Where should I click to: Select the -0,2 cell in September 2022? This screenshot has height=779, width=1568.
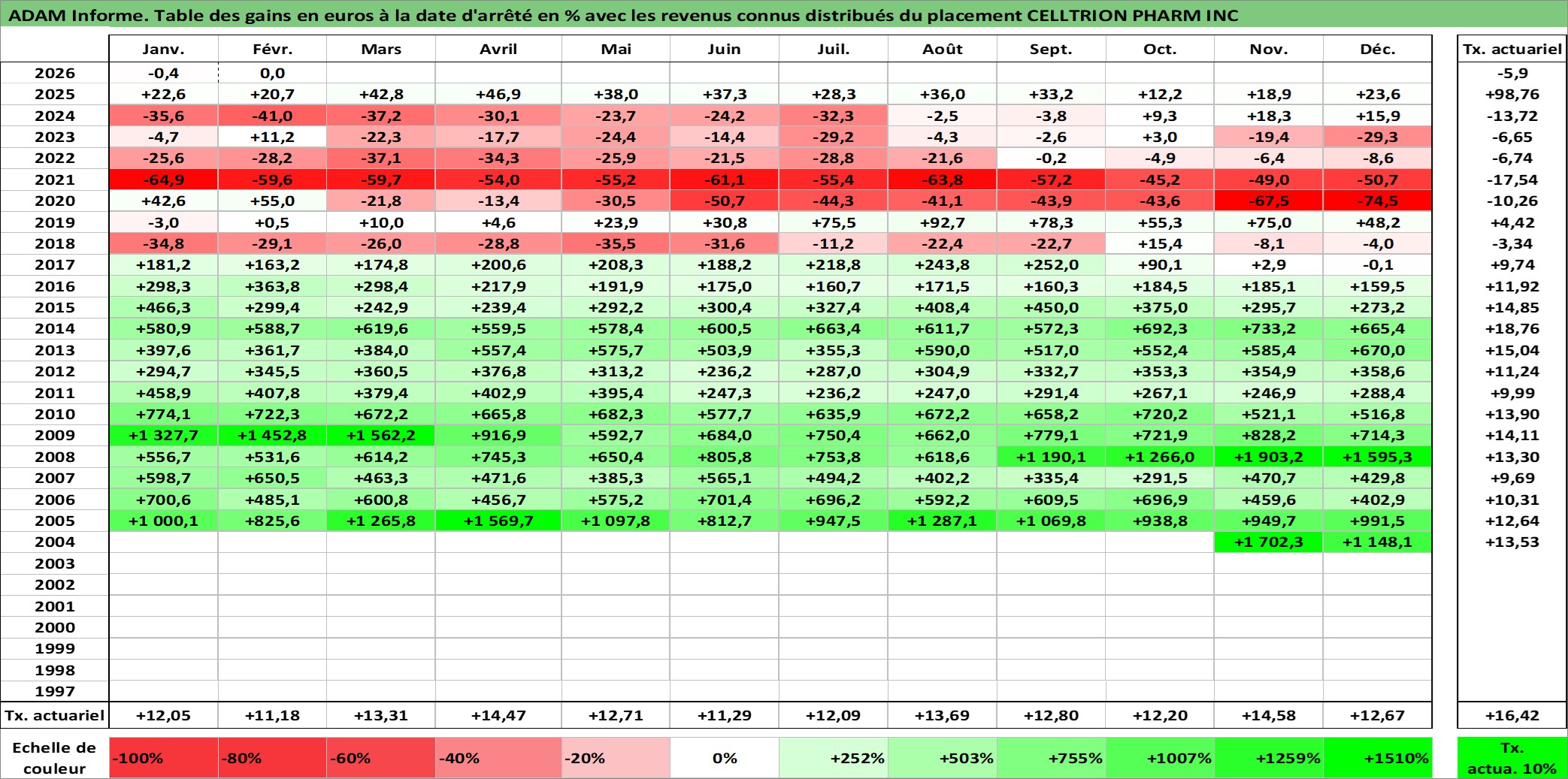coord(1051,158)
